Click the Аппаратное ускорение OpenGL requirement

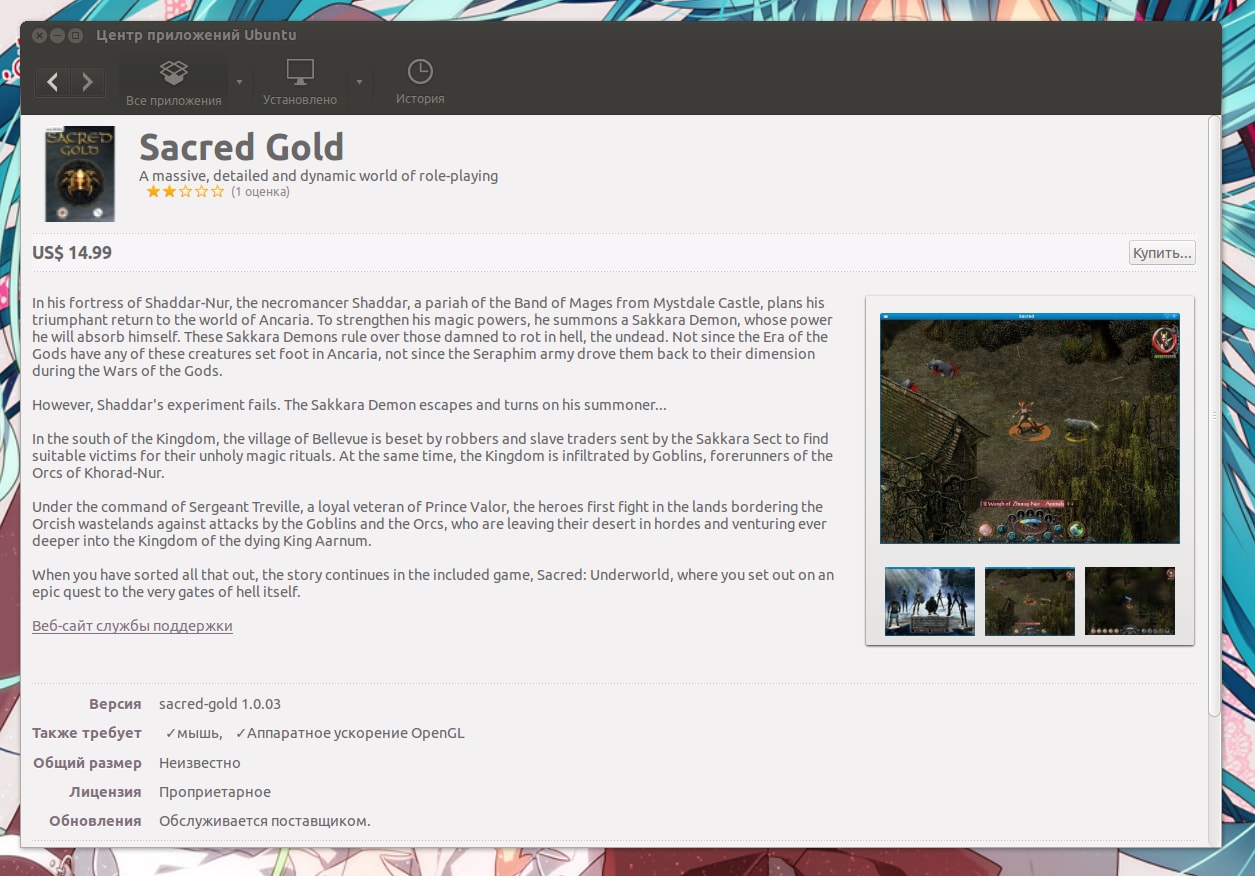point(350,733)
